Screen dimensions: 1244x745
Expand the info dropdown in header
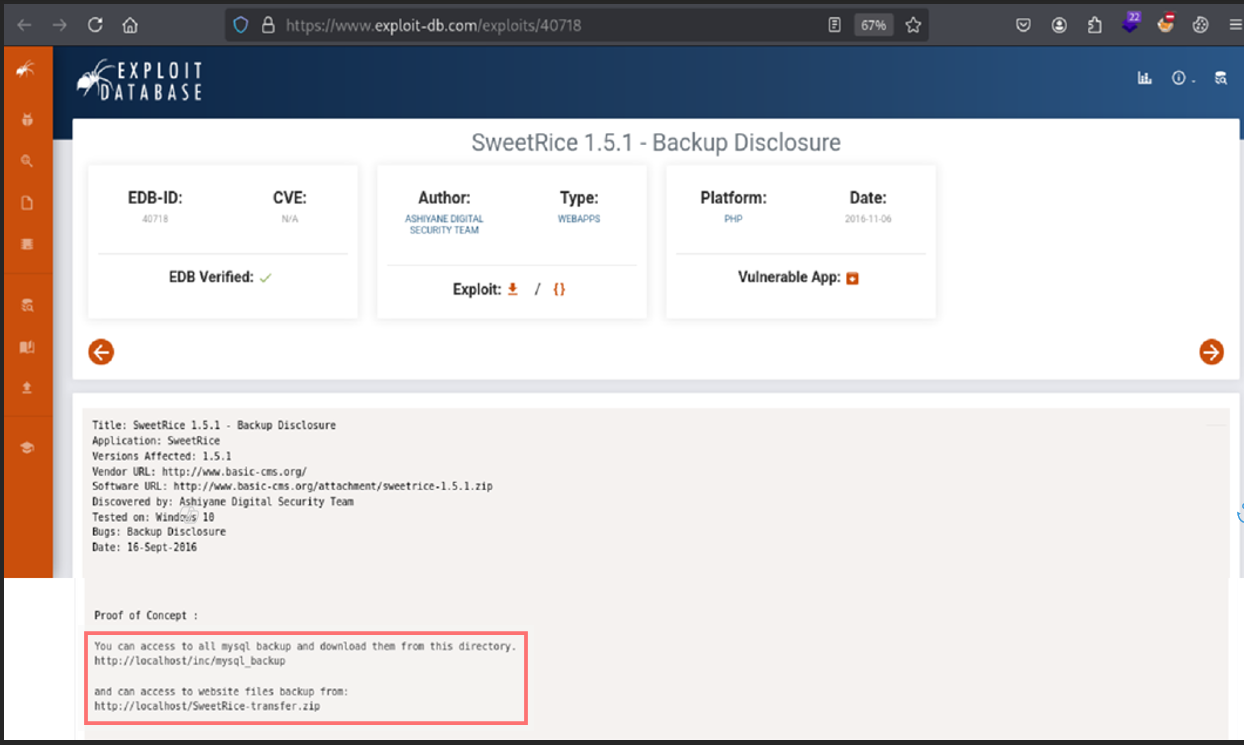click(x=1180, y=77)
